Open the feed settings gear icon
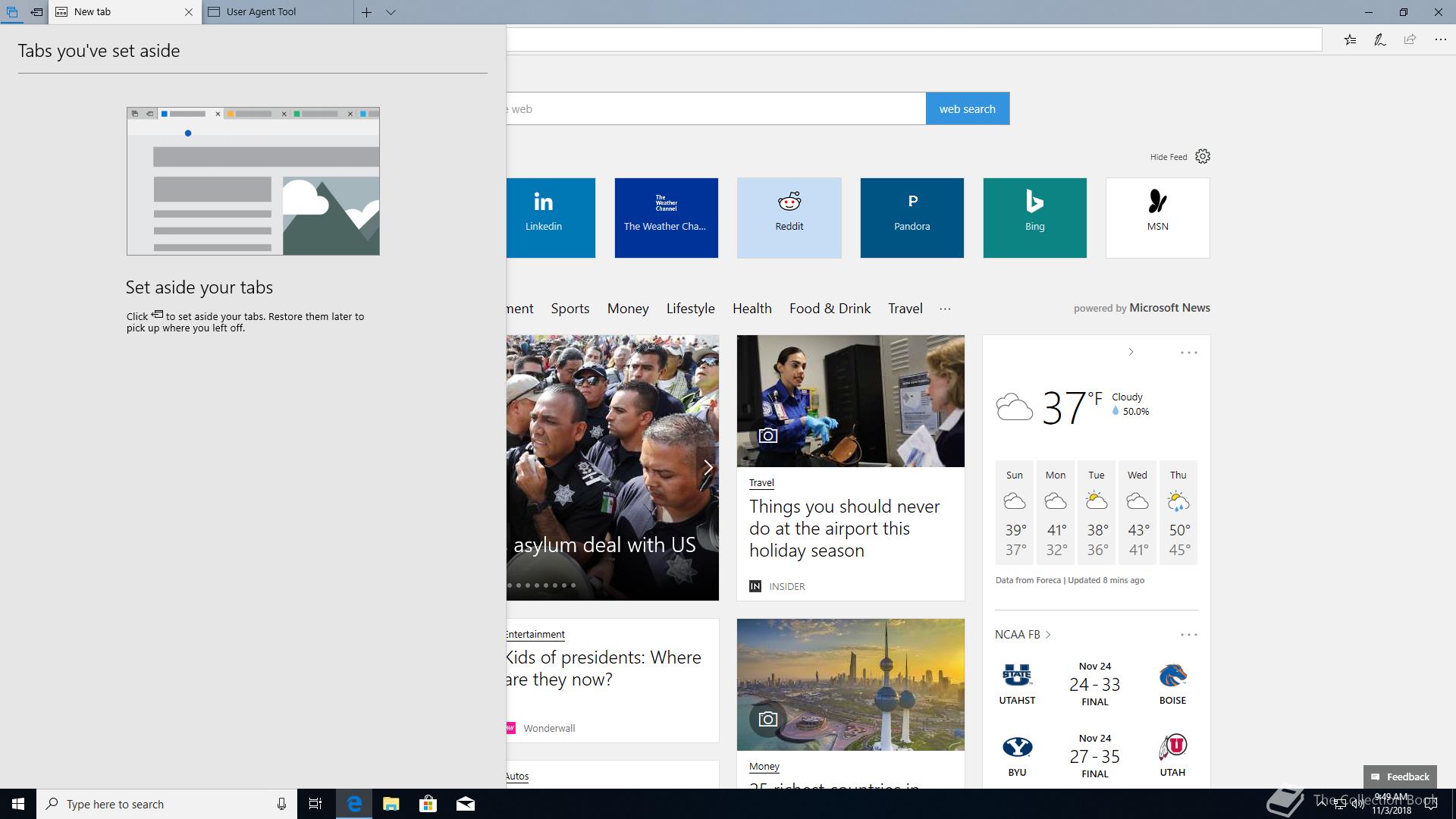 click(x=1203, y=157)
